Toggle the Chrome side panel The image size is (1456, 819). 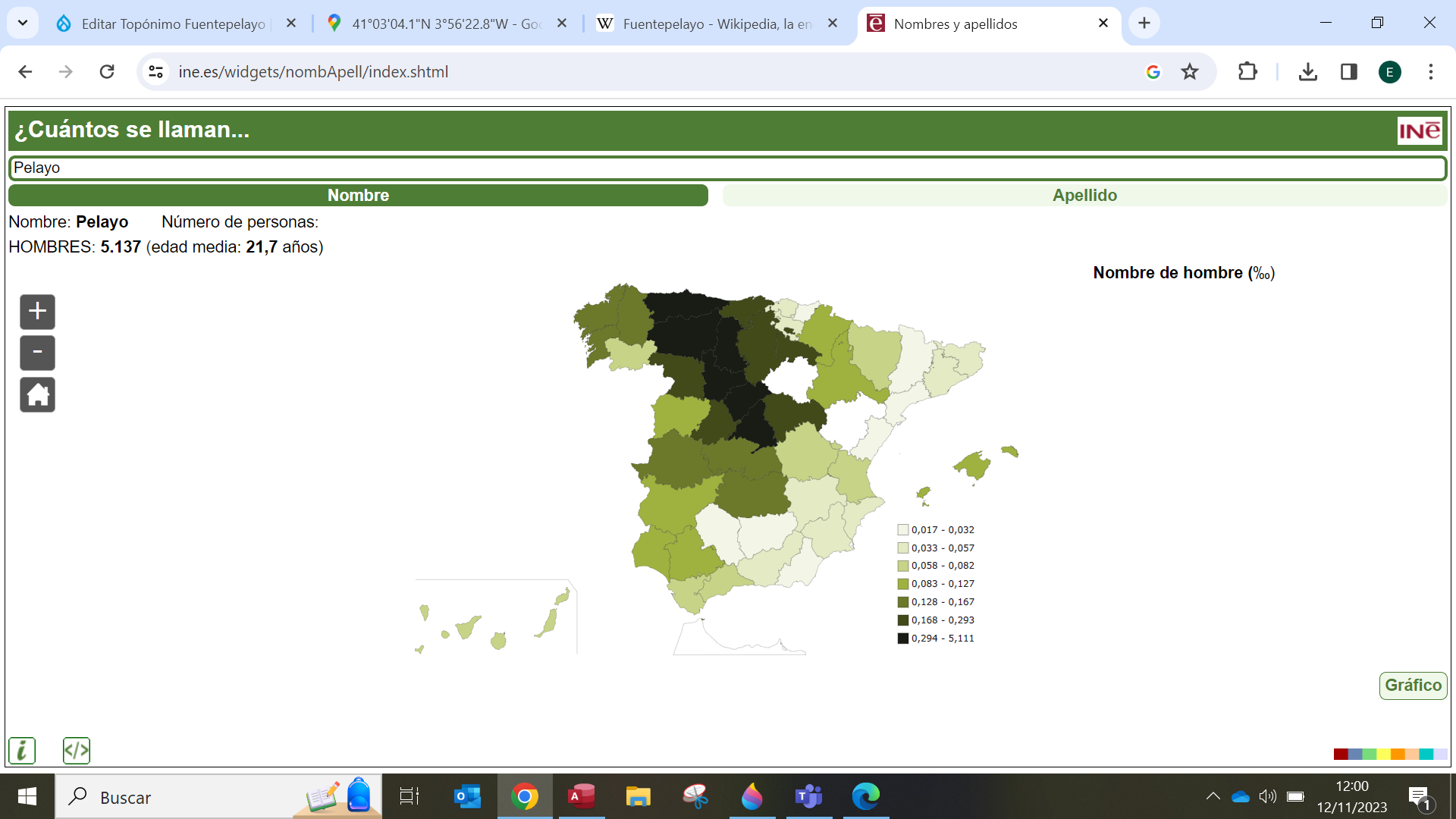(1349, 72)
